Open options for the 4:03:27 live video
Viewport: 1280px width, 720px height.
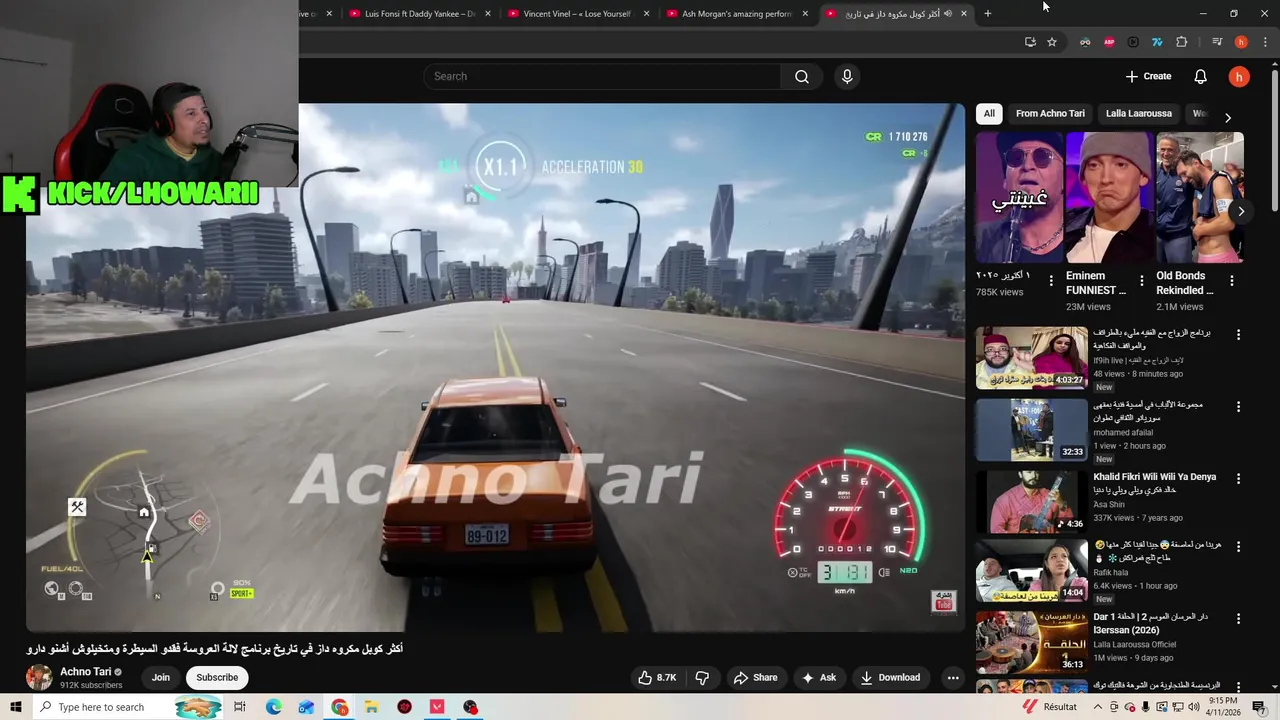[x=1238, y=335]
